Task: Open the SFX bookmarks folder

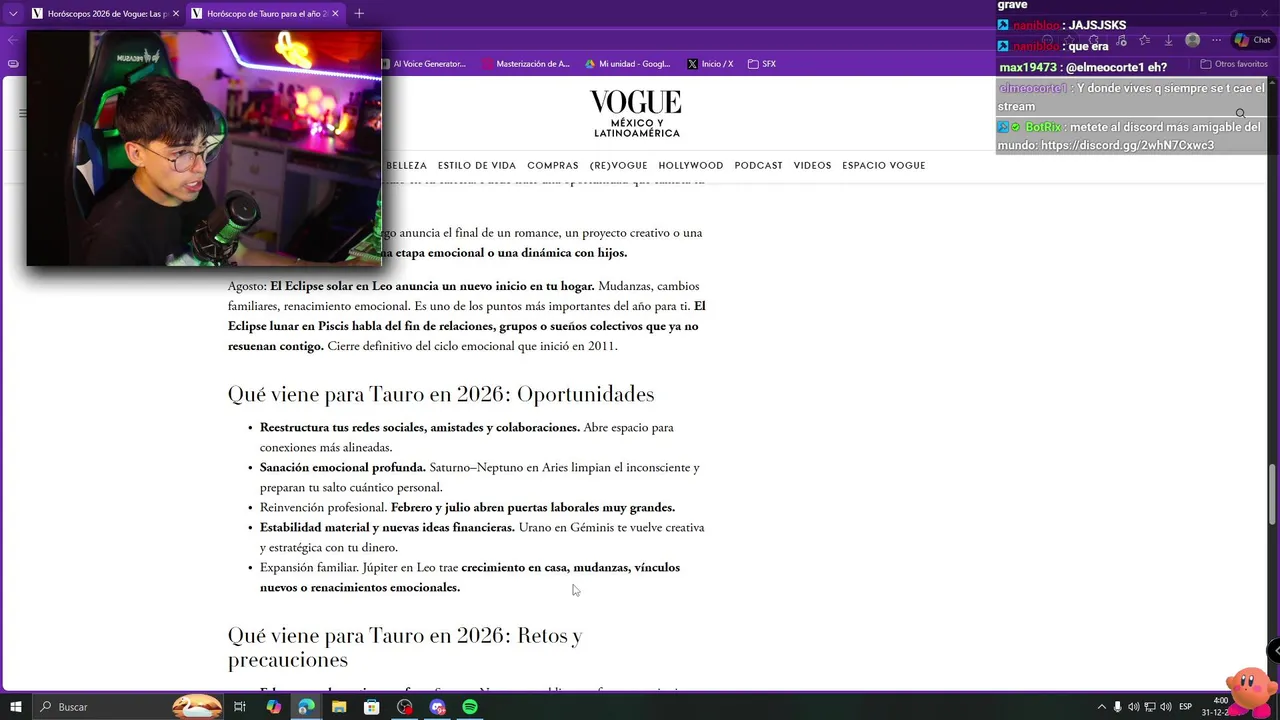Action: click(x=762, y=64)
